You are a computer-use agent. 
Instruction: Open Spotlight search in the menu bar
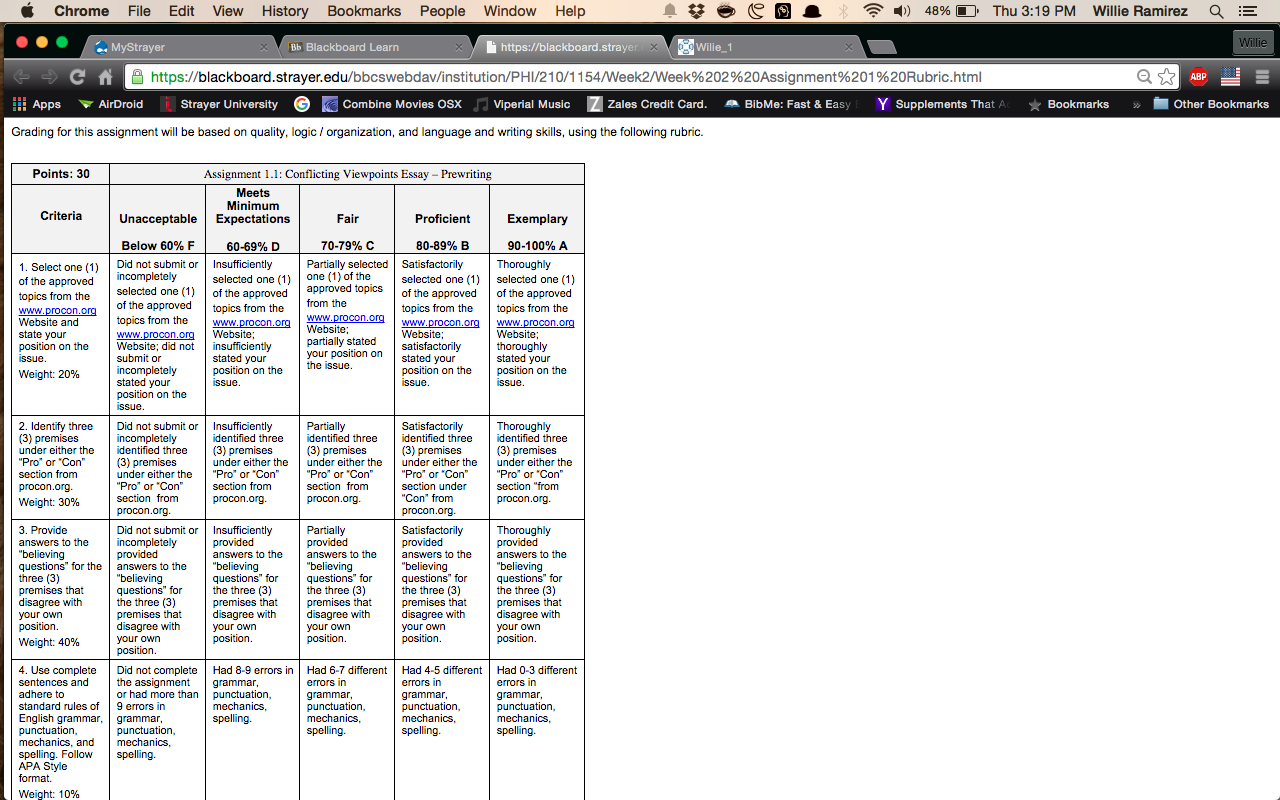point(1216,11)
